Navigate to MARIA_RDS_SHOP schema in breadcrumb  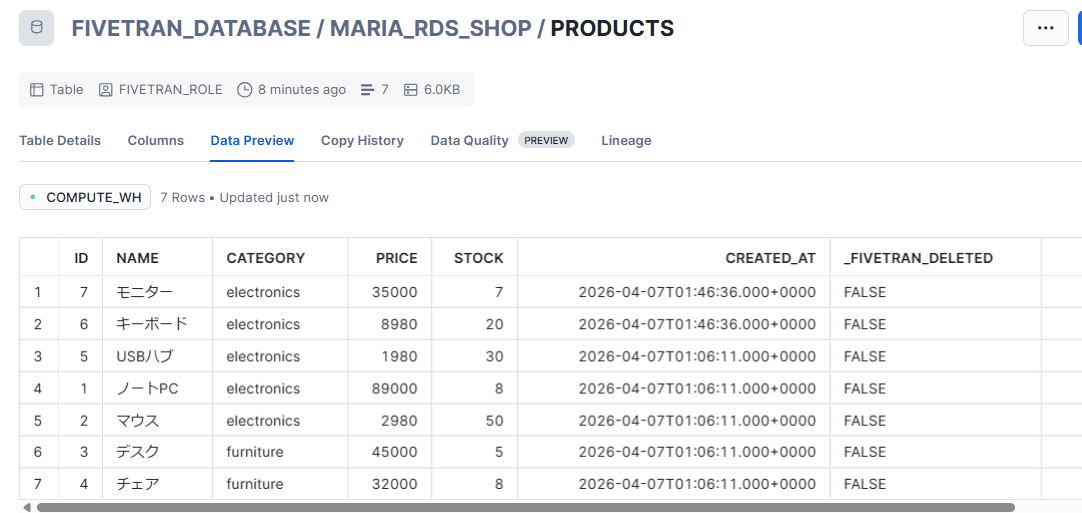[x=430, y=28]
